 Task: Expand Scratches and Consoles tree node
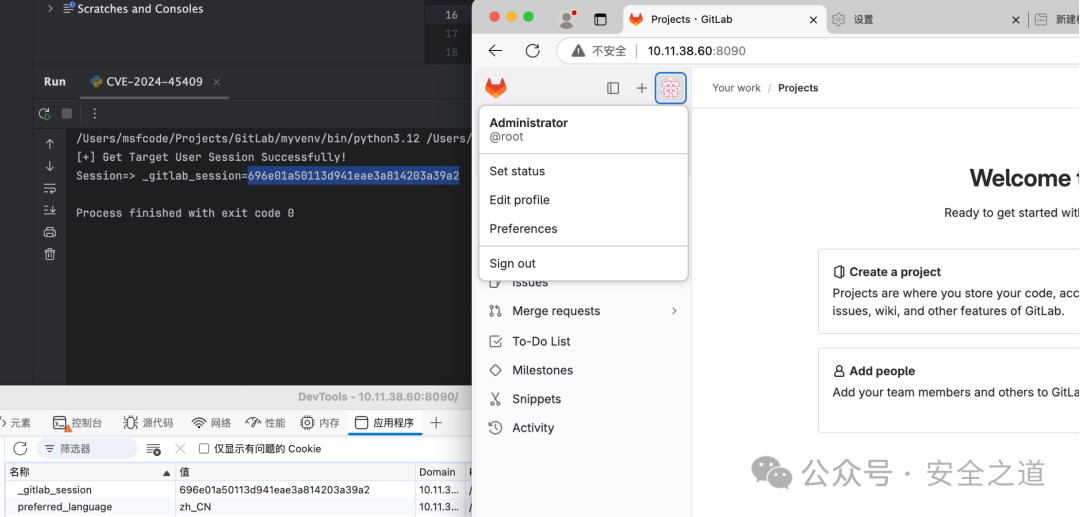tap(50, 9)
